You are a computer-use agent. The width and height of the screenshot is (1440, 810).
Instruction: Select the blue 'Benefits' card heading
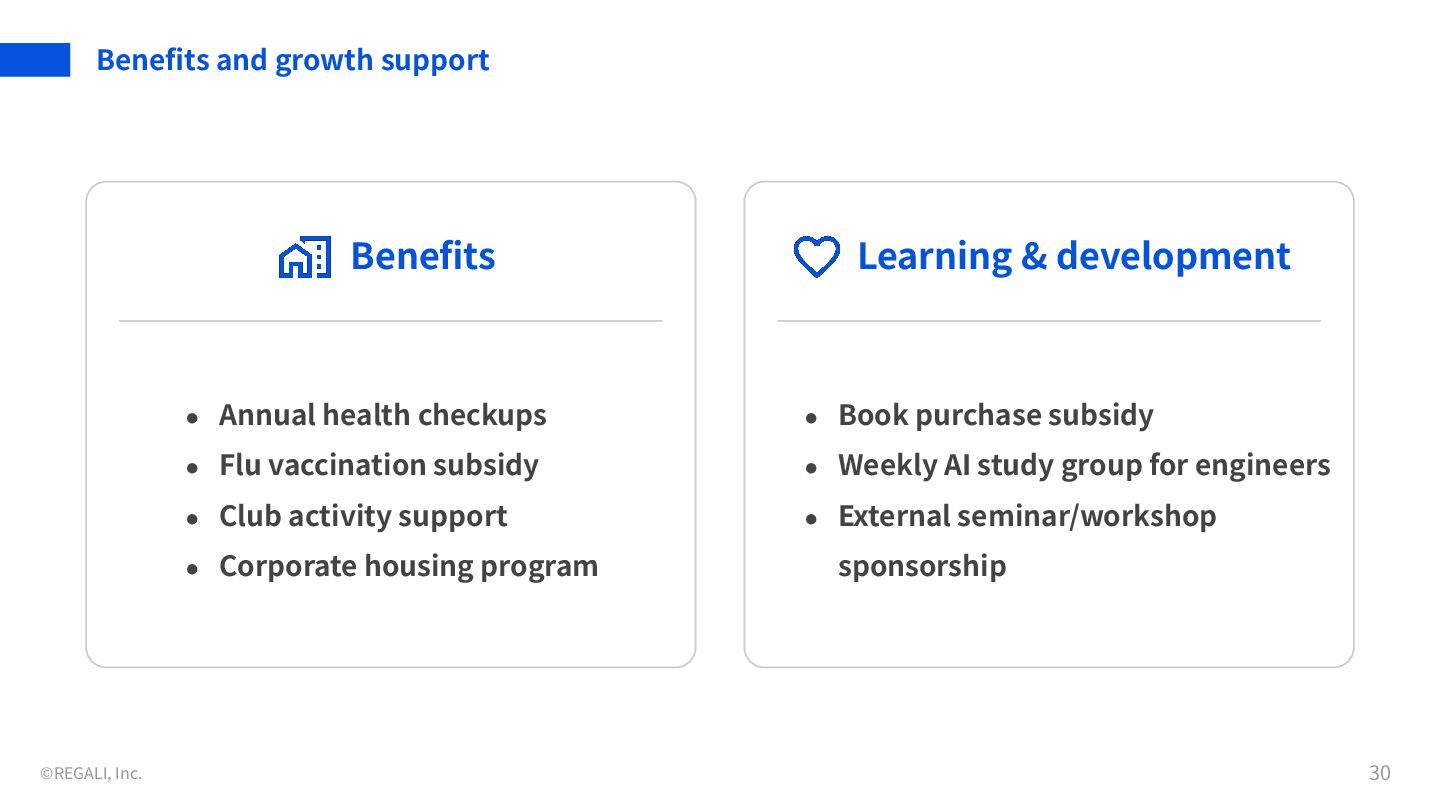pyautogui.click(x=422, y=256)
